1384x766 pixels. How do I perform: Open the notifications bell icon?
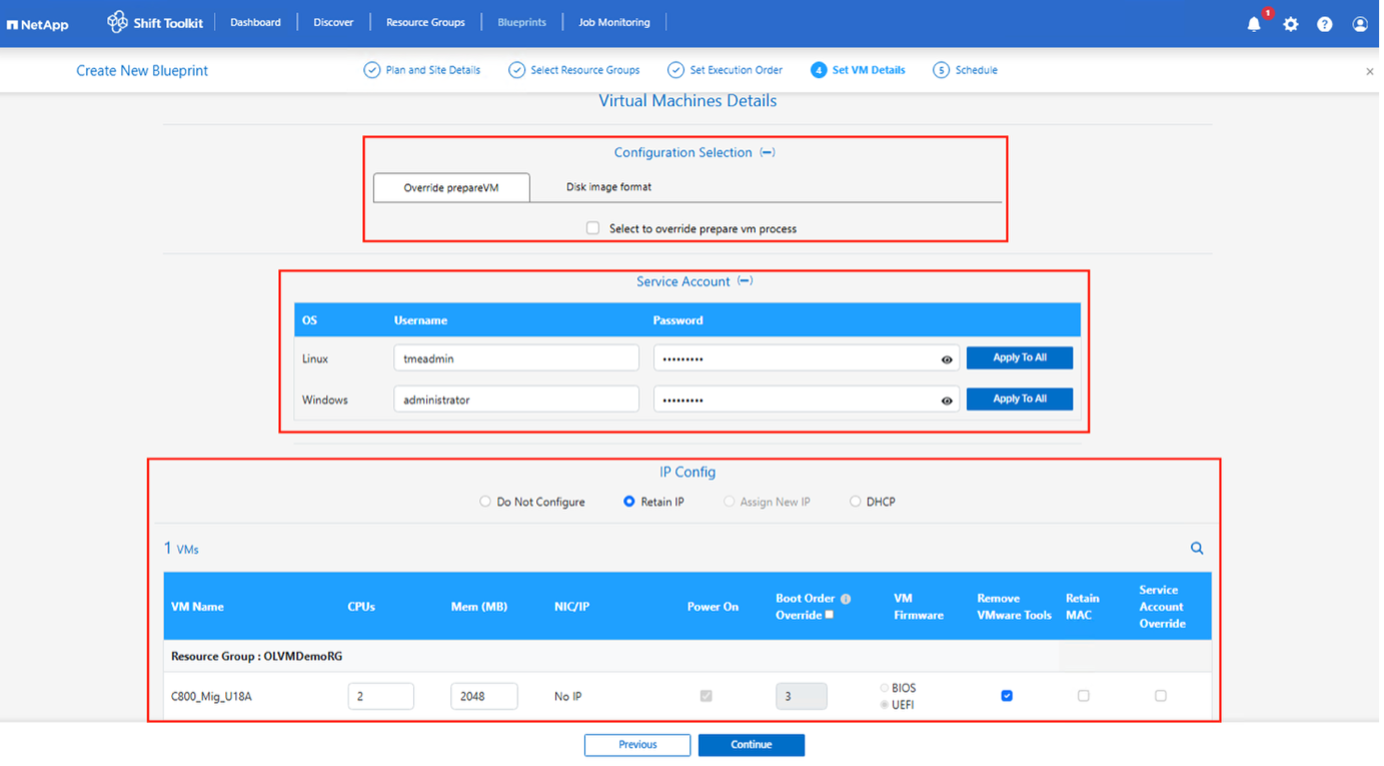(1254, 24)
